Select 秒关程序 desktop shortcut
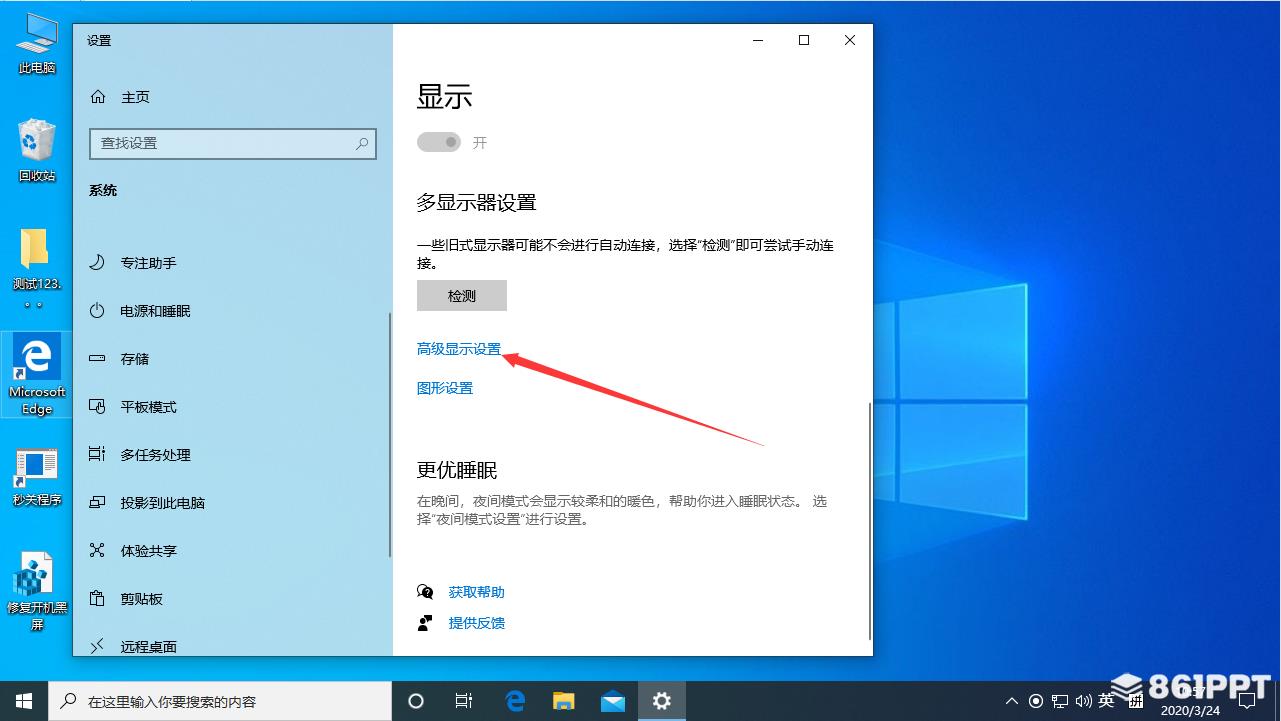The width and height of the screenshot is (1281, 721). pos(37,476)
